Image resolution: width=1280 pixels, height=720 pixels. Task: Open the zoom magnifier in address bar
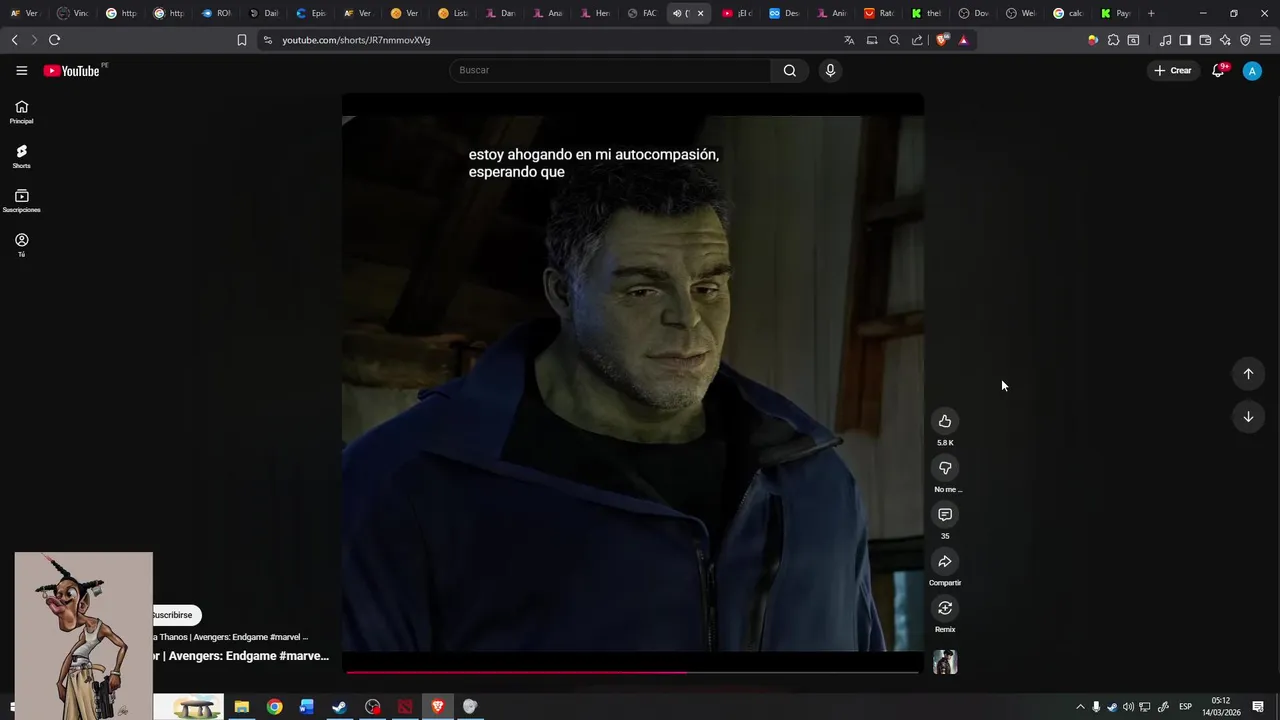tap(894, 40)
